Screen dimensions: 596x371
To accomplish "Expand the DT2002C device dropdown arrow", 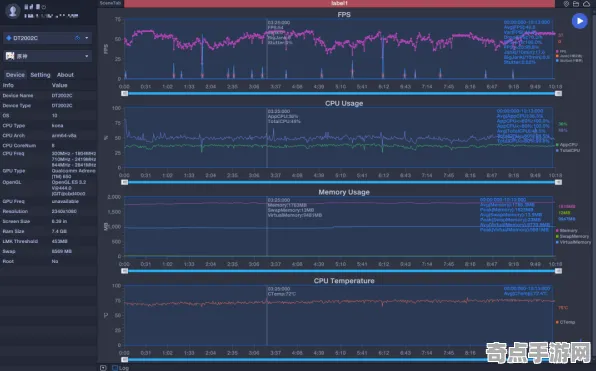I will point(87,38).
